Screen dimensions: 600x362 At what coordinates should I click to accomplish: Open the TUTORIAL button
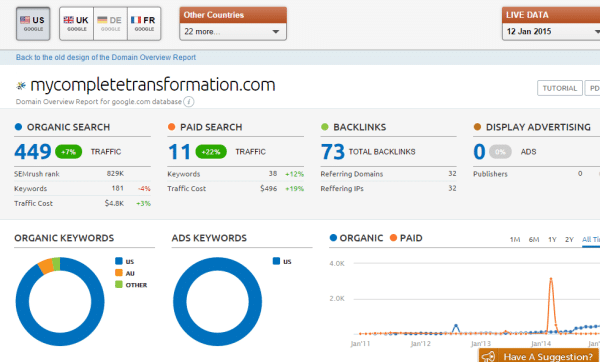[x=559, y=88]
